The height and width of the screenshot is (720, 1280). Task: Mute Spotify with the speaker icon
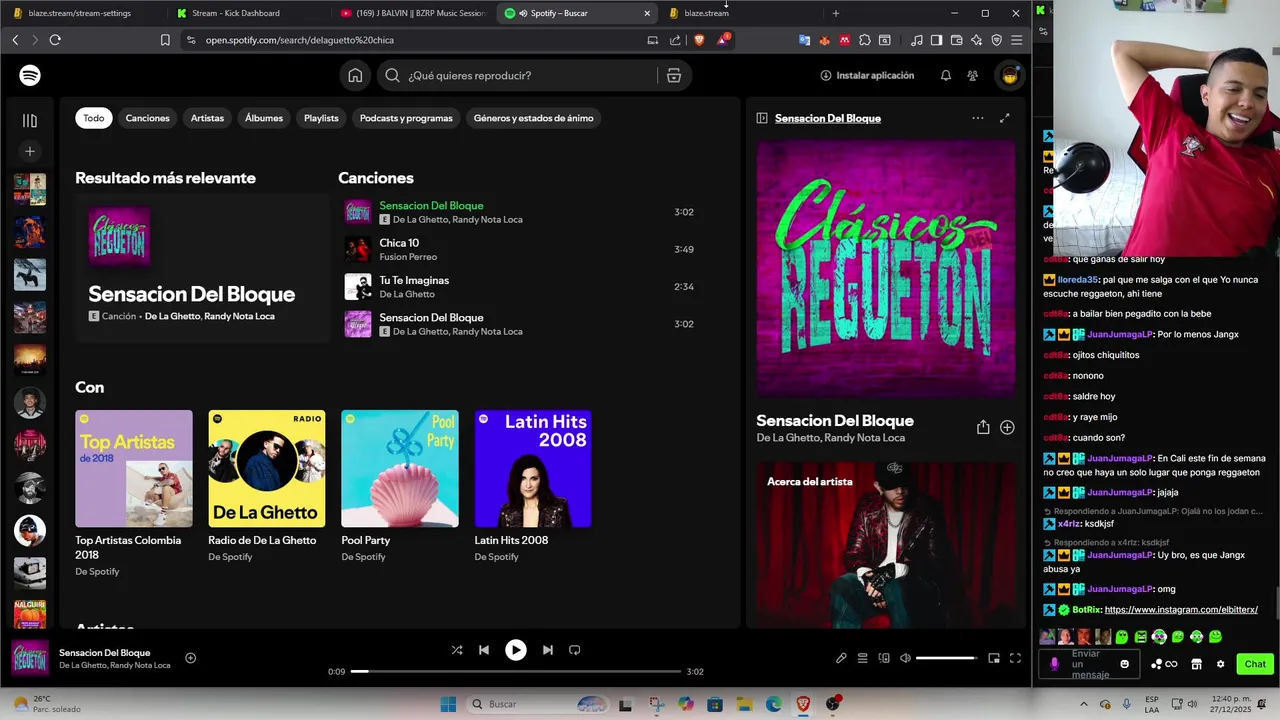click(x=905, y=658)
